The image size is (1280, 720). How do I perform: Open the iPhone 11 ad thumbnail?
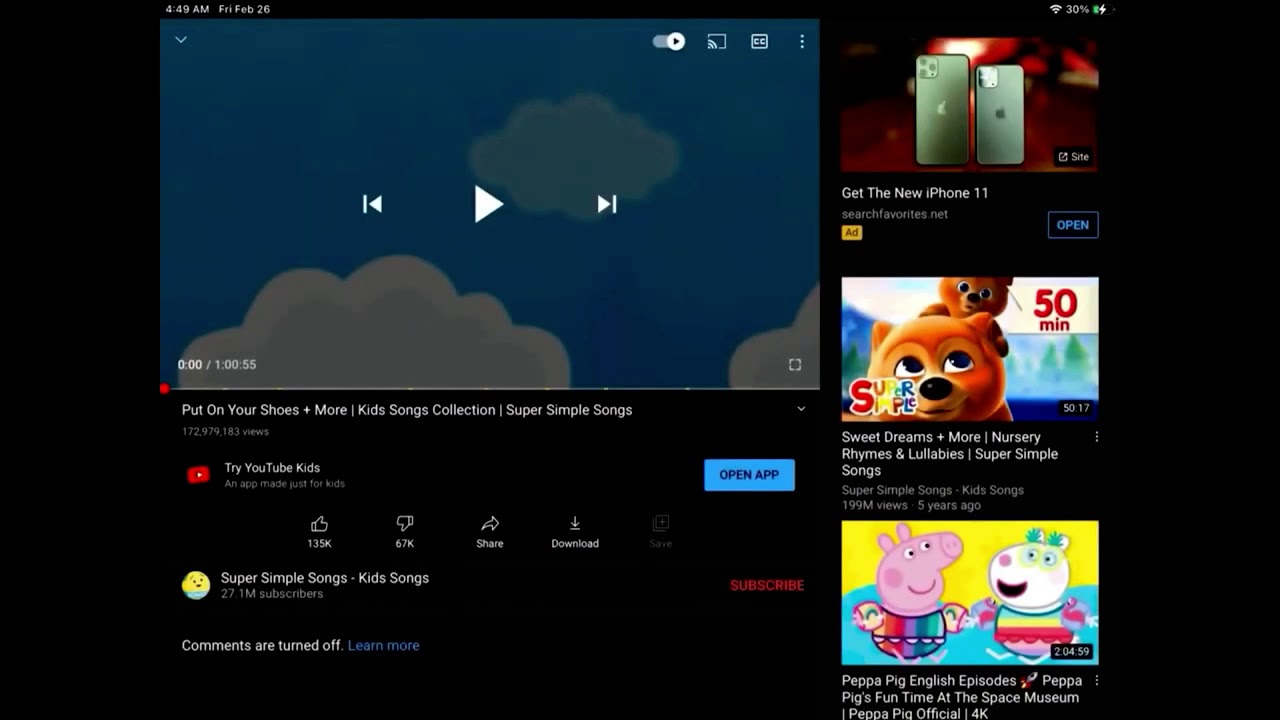click(x=970, y=105)
